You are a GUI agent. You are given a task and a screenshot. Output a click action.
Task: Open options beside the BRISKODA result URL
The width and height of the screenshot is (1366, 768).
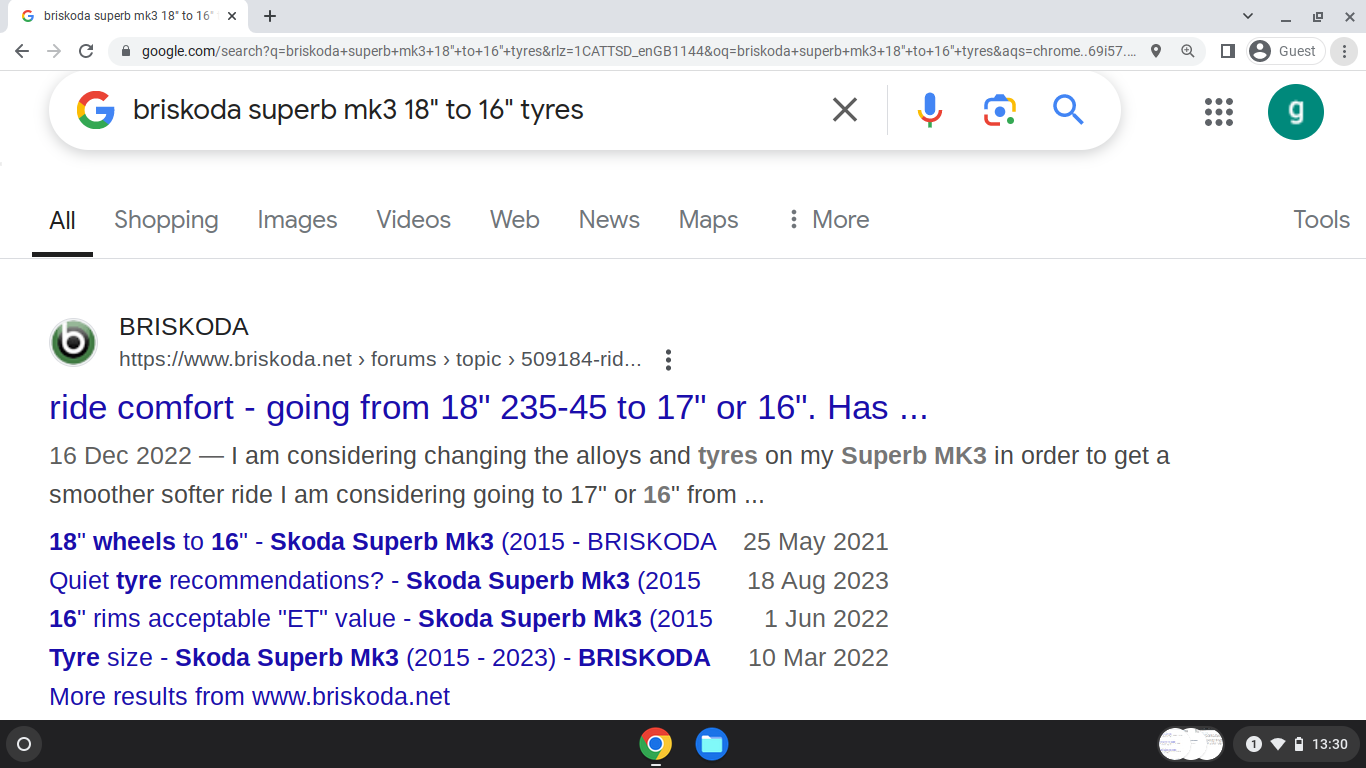click(x=668, y=360)
